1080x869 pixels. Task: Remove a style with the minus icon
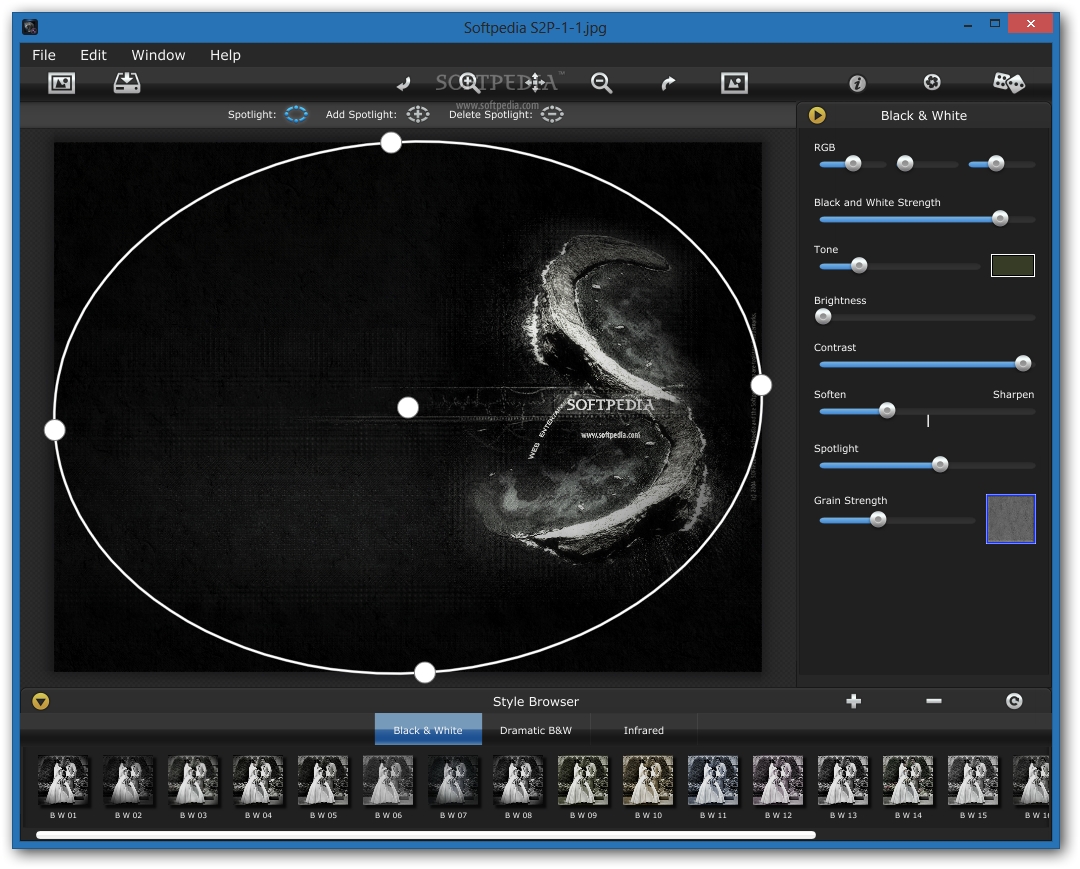pyautogui.click(x=933, y=701)
